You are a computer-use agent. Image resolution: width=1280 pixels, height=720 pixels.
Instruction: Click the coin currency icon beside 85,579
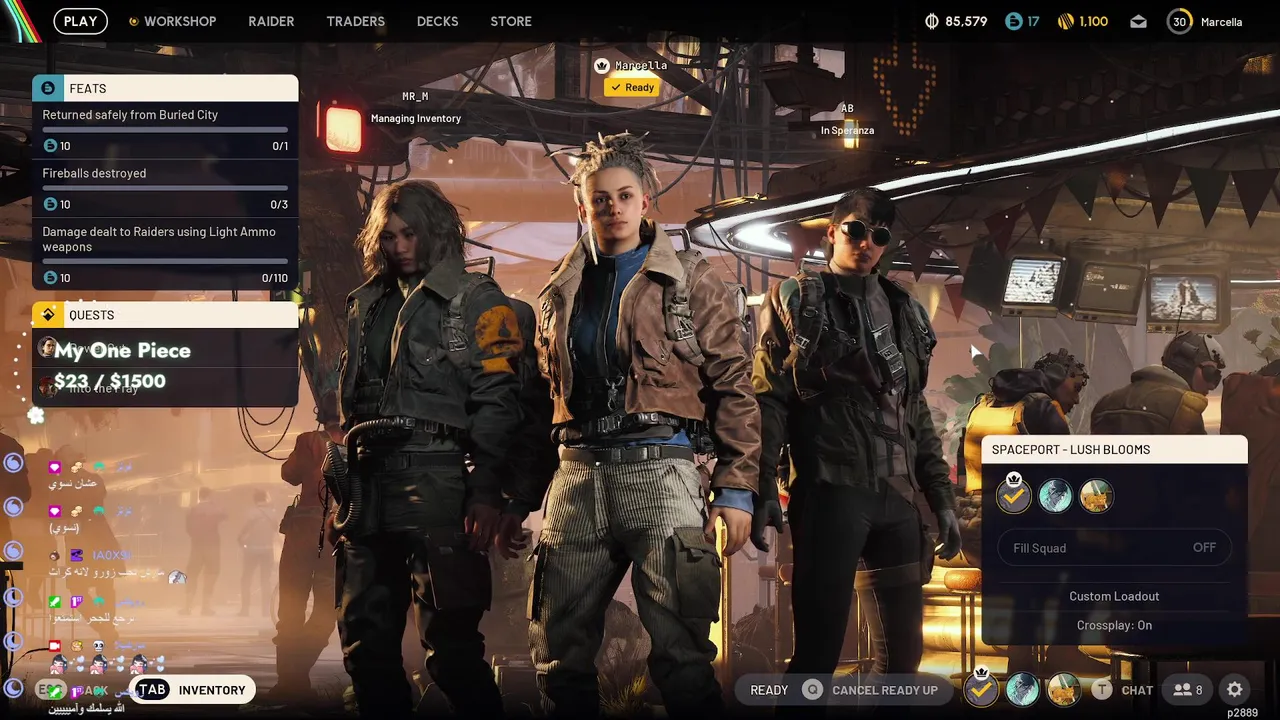click(x=932, y=21)
